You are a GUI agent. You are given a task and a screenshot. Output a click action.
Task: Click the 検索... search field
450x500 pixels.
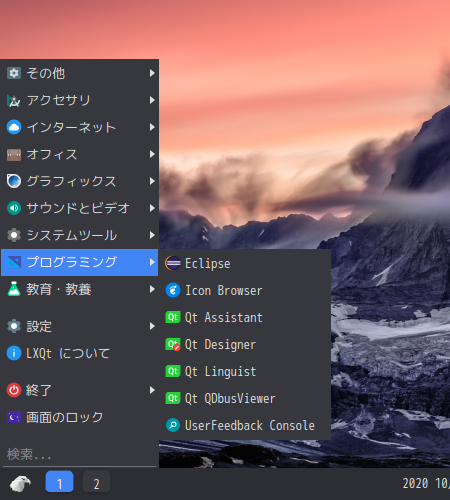(x=79, y=454)
